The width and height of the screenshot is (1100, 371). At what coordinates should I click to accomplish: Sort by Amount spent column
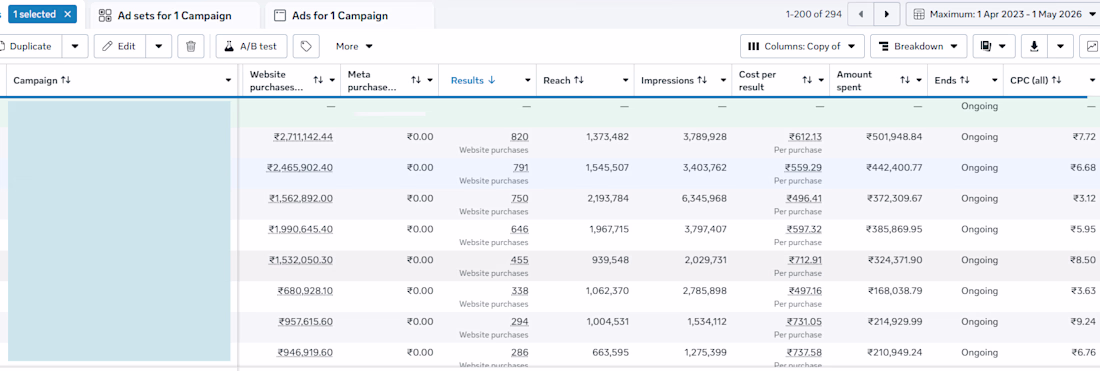click(x=905, y=81)
